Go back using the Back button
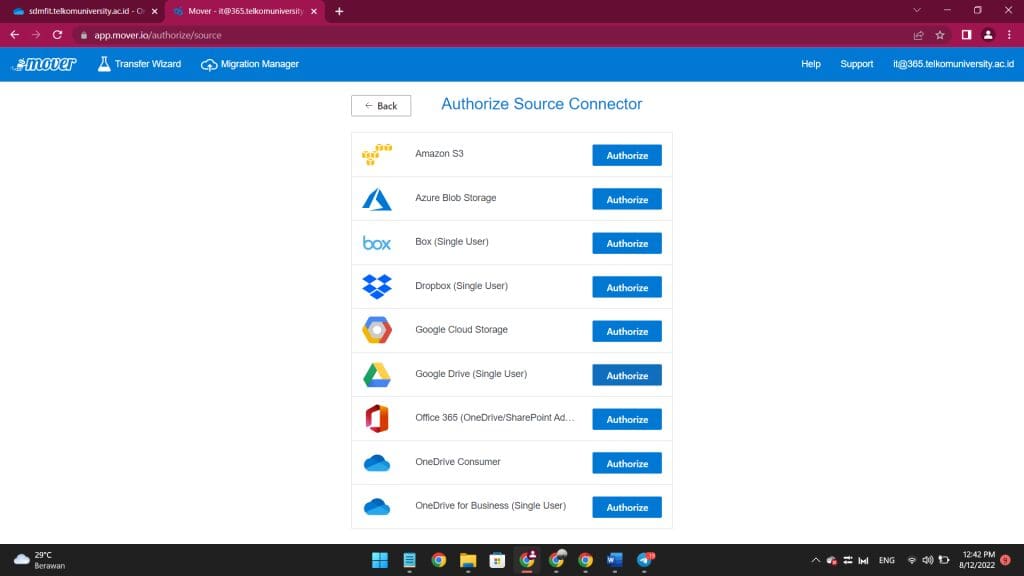Image resolution: width=1024 pixels, height=576 pixels. coord(381,106)
